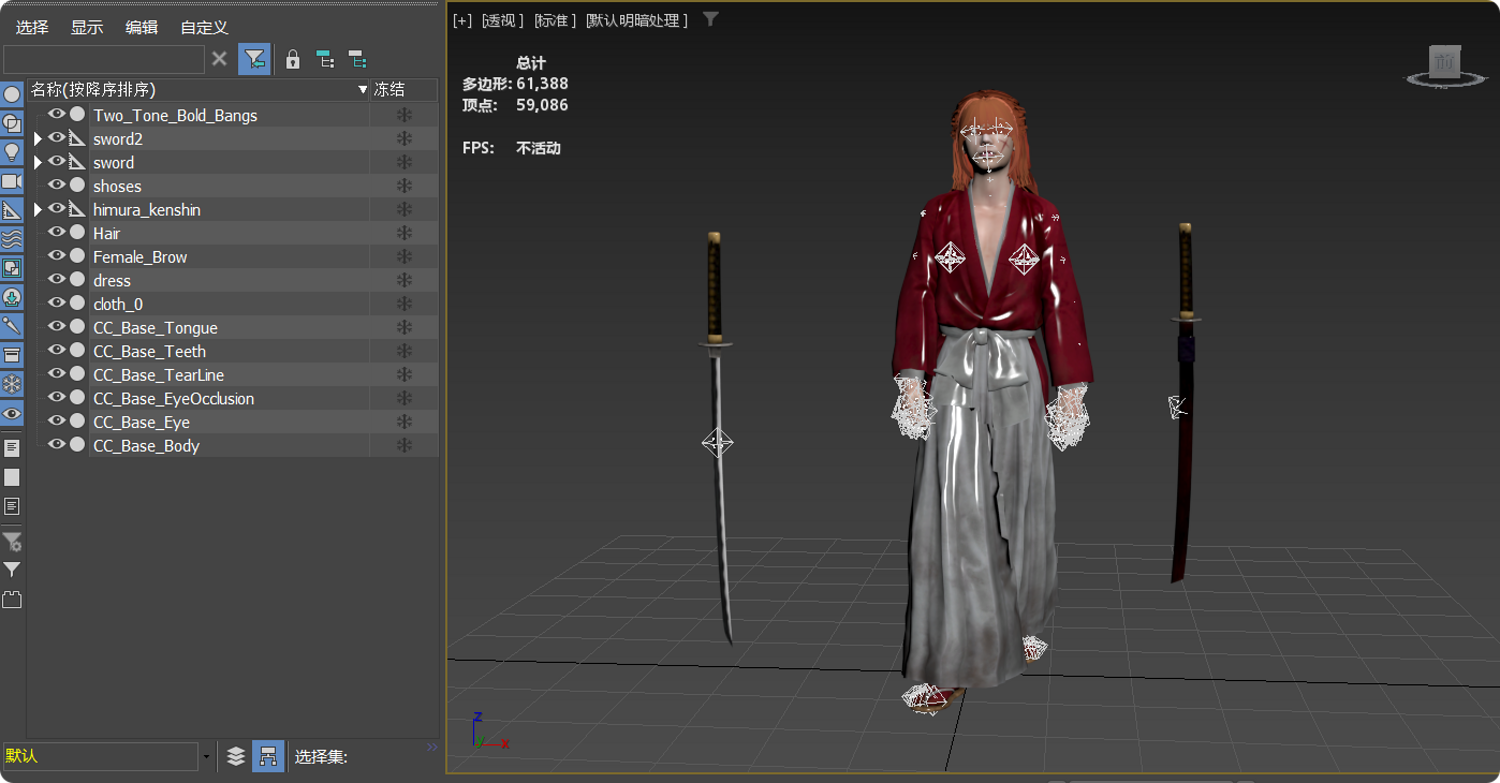Toggle display hidden objects (eye sidebar icon)
1500x783 pixels.
click(x=12, y=414)
